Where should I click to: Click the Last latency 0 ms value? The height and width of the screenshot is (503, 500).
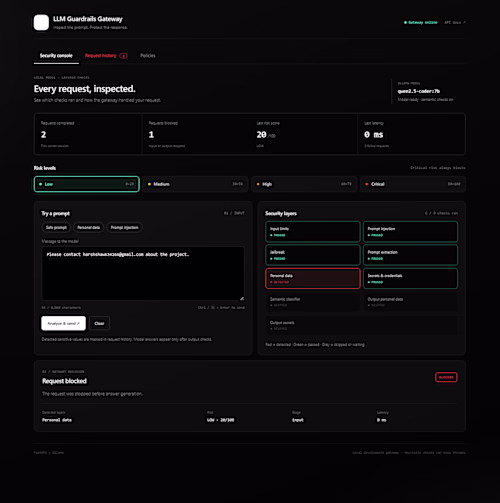point(373,135)
